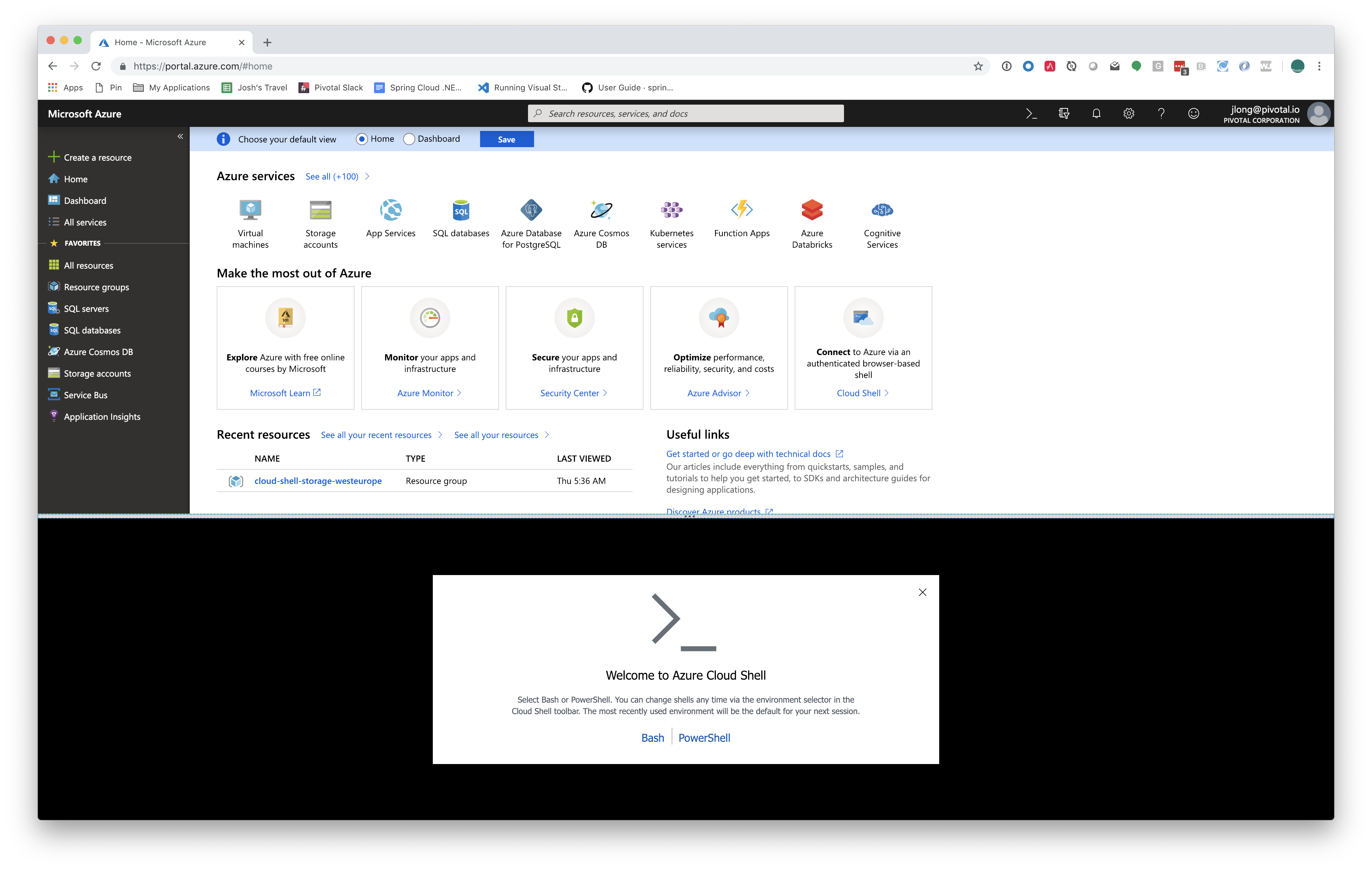Viewport: 1372px width, 870px height.
Task: Click the cloud-shell-storage-westeurope resource link
Action: [x=318, y=481]
